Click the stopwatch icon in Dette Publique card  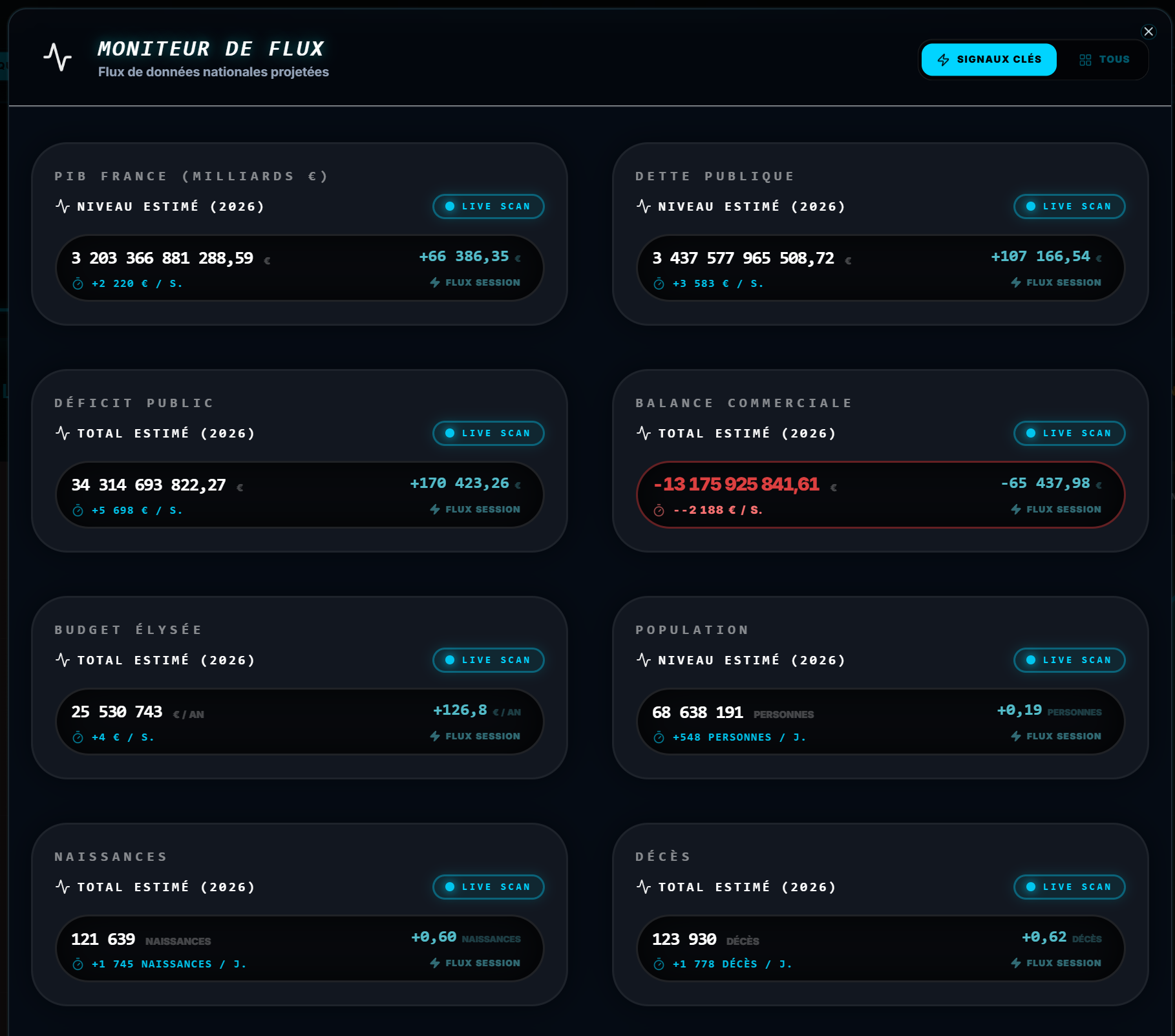[x=659, y=284]
